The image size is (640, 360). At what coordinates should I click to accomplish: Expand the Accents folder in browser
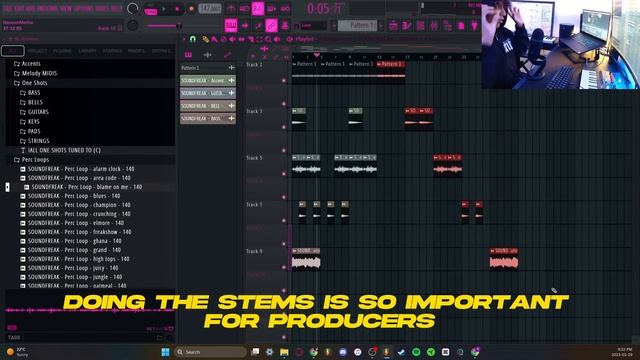click(27, 63)
